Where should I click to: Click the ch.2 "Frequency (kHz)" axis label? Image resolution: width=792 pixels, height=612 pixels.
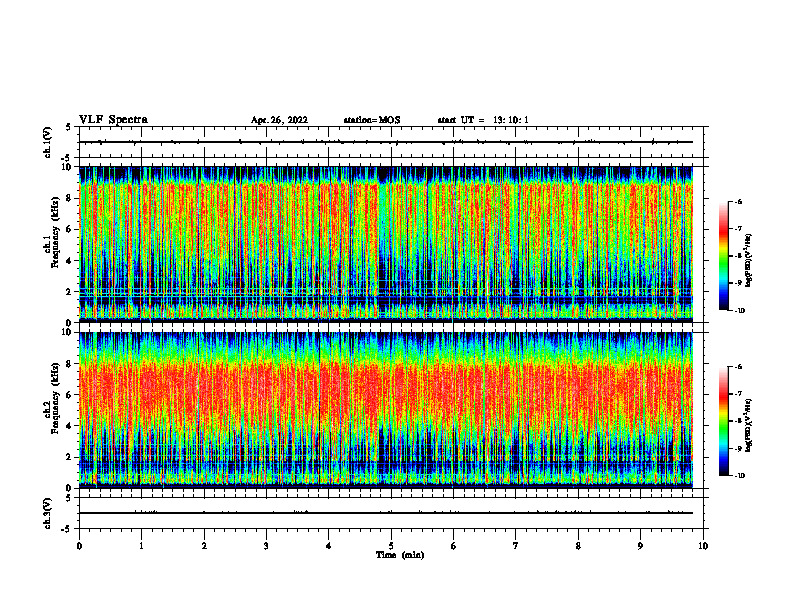54,398
